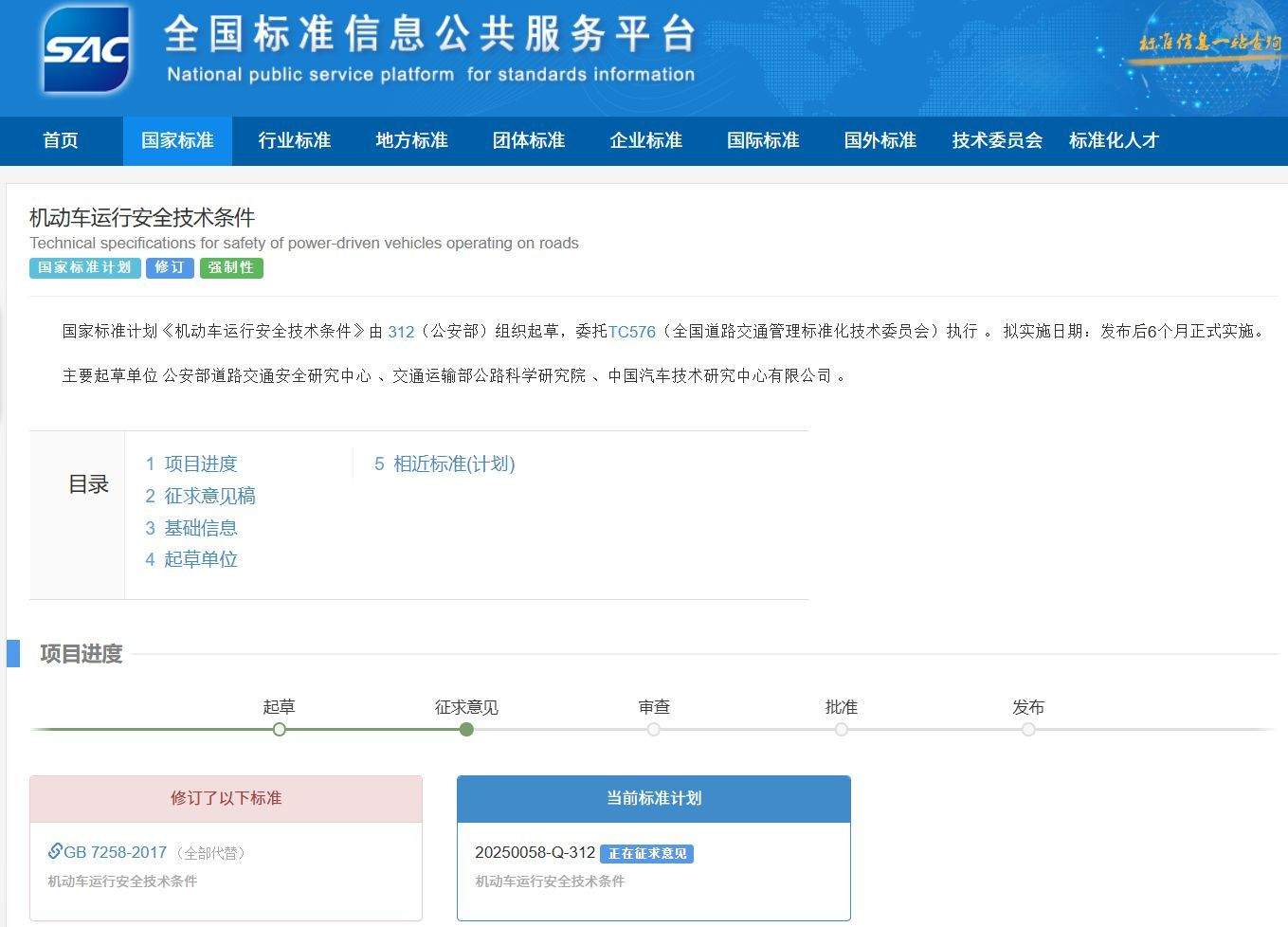Click 相近标准(计划) in the 目录
Viewport: 1288px width, 927px height.
453,464
